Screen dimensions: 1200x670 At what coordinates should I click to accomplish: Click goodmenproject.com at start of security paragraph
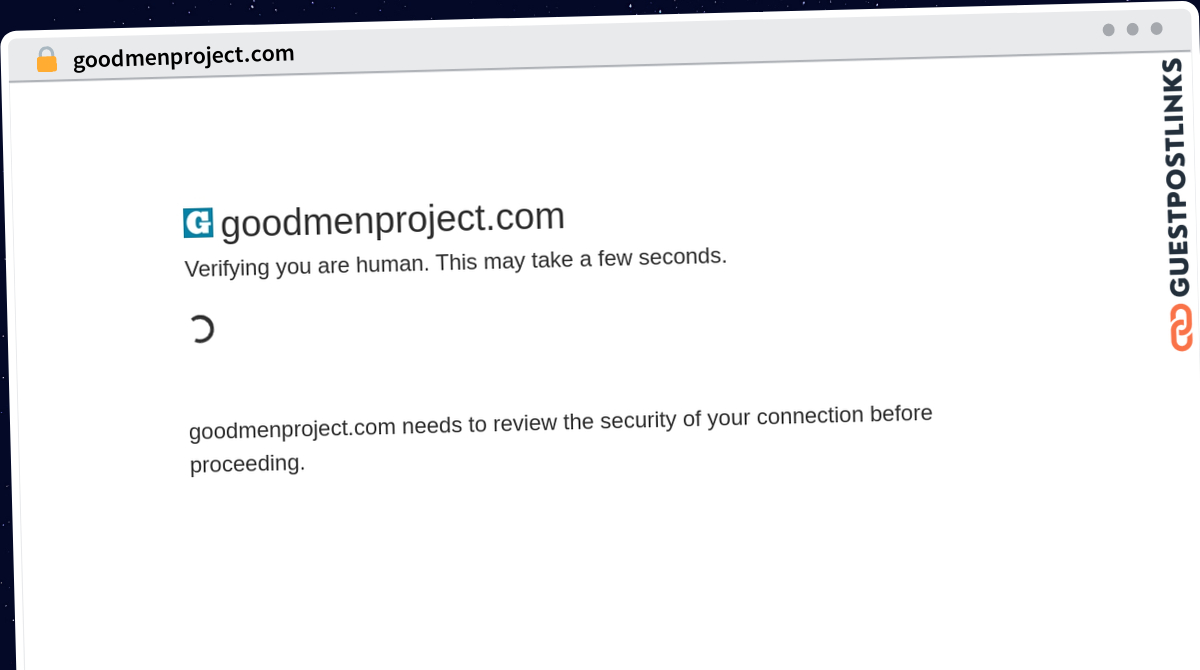pos(292,428)
